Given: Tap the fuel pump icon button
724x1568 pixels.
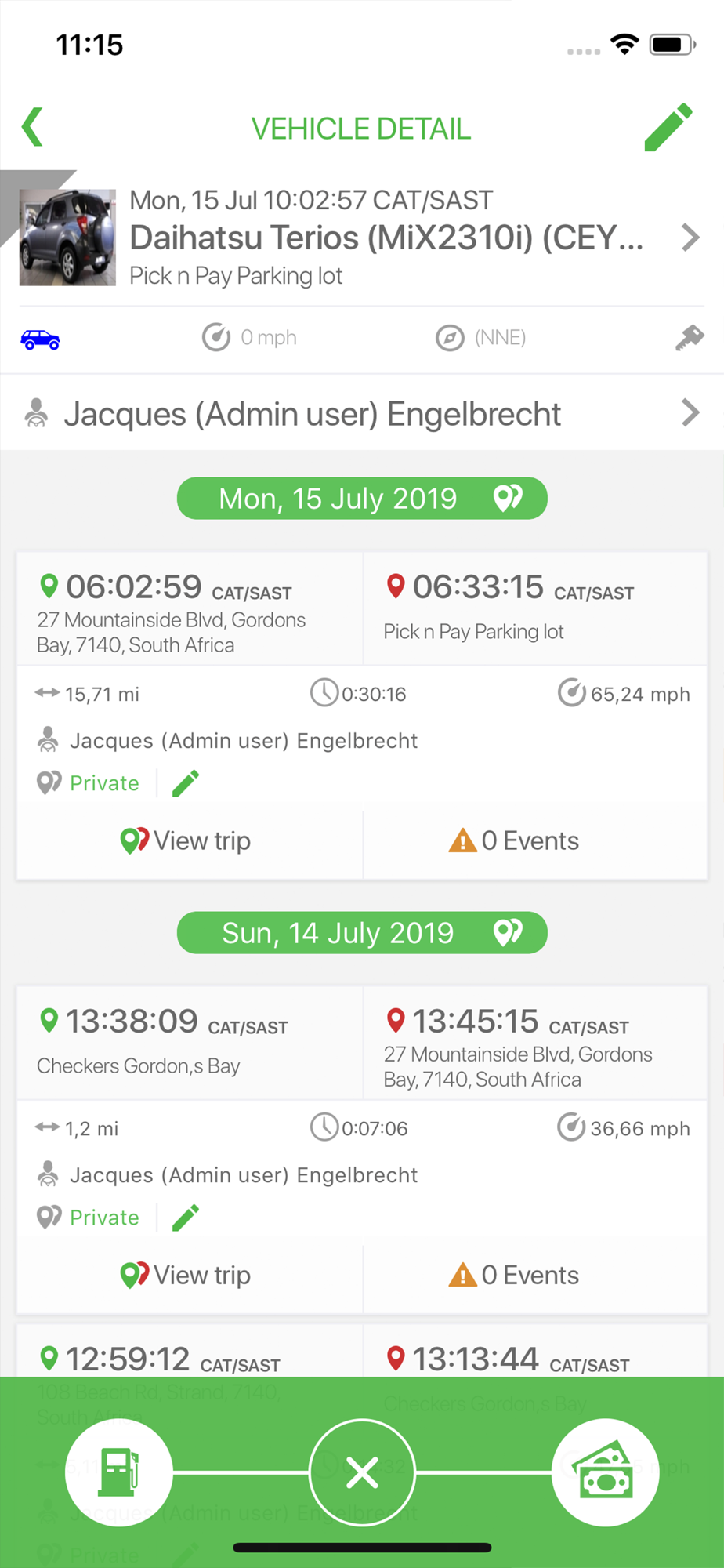Looking at the screenshot, I should tap(119, 1472).
